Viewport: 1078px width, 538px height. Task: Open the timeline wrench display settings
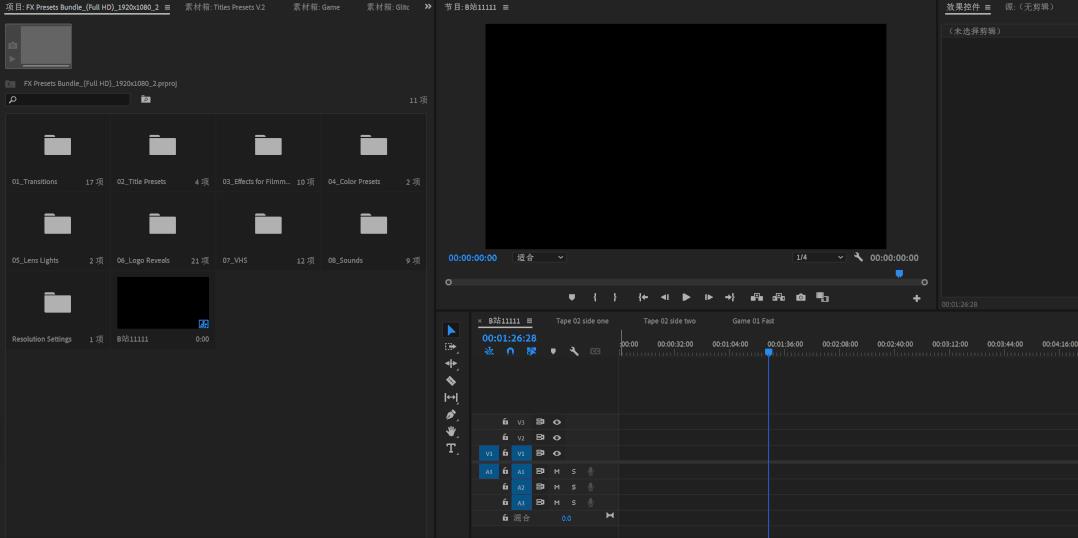click(x=574, y=351)
